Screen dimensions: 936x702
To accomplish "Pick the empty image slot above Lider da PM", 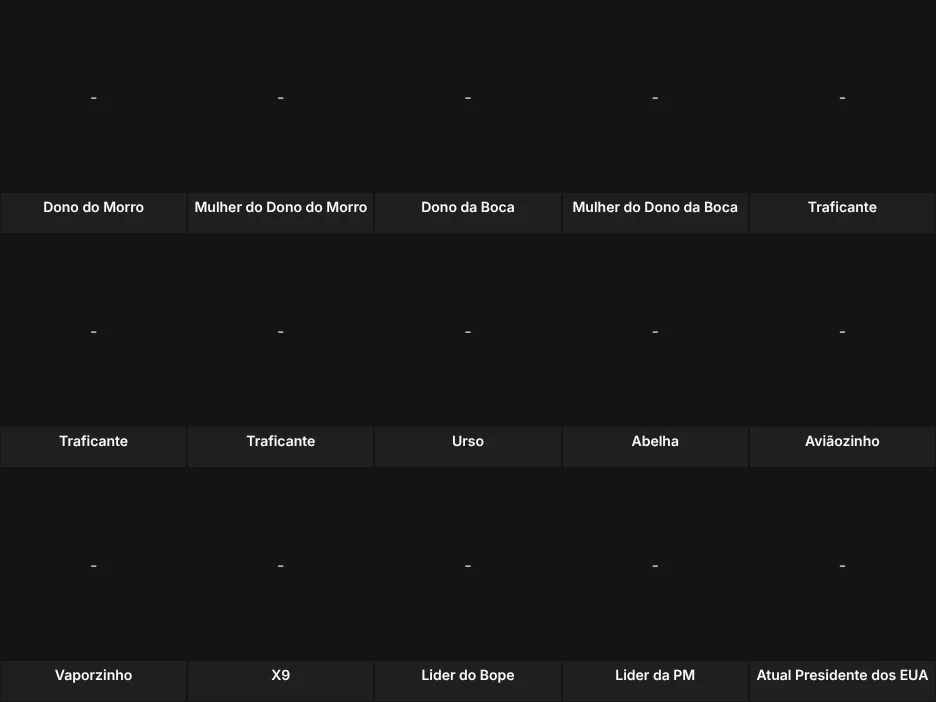I will 655,565.
